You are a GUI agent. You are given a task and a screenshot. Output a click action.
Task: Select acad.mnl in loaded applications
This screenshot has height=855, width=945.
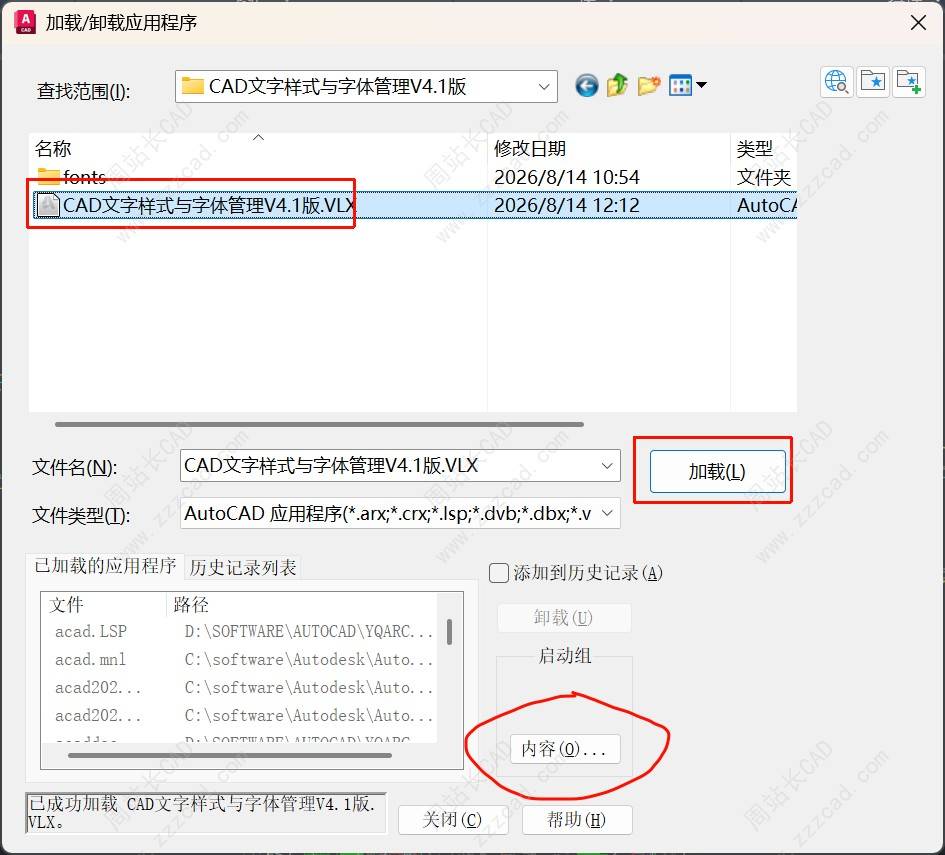click(90, 660)
